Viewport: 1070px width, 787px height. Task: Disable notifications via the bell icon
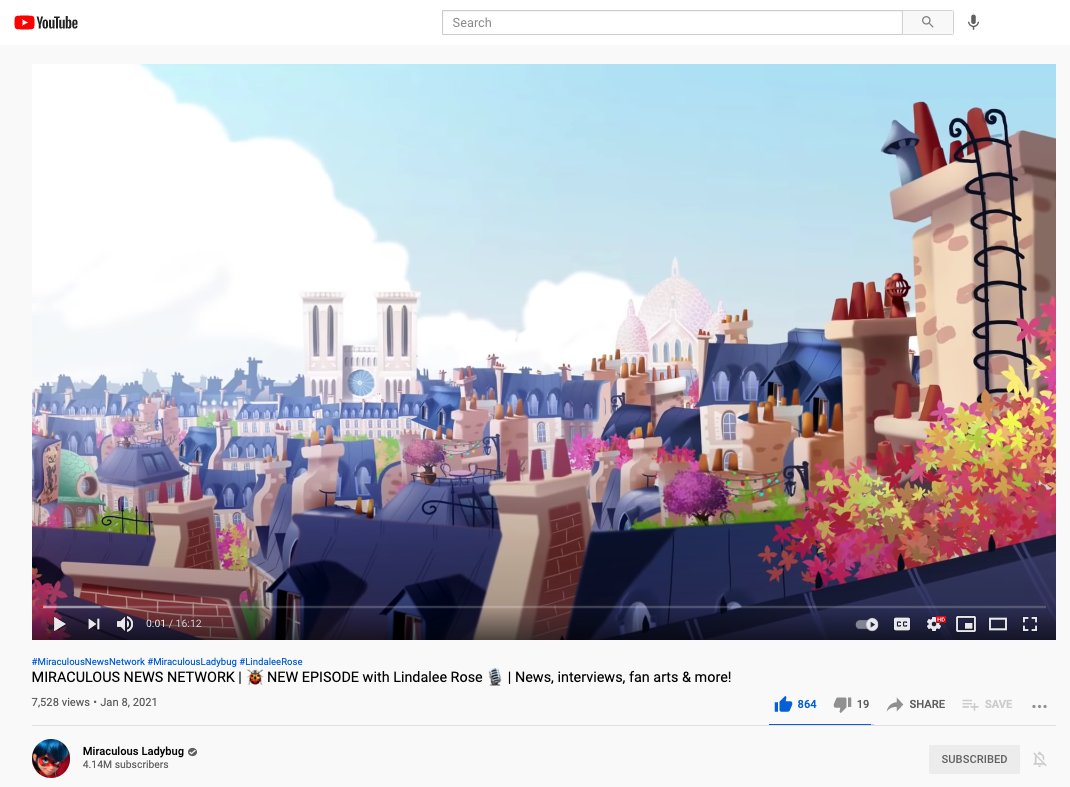tap(1040, 759)
